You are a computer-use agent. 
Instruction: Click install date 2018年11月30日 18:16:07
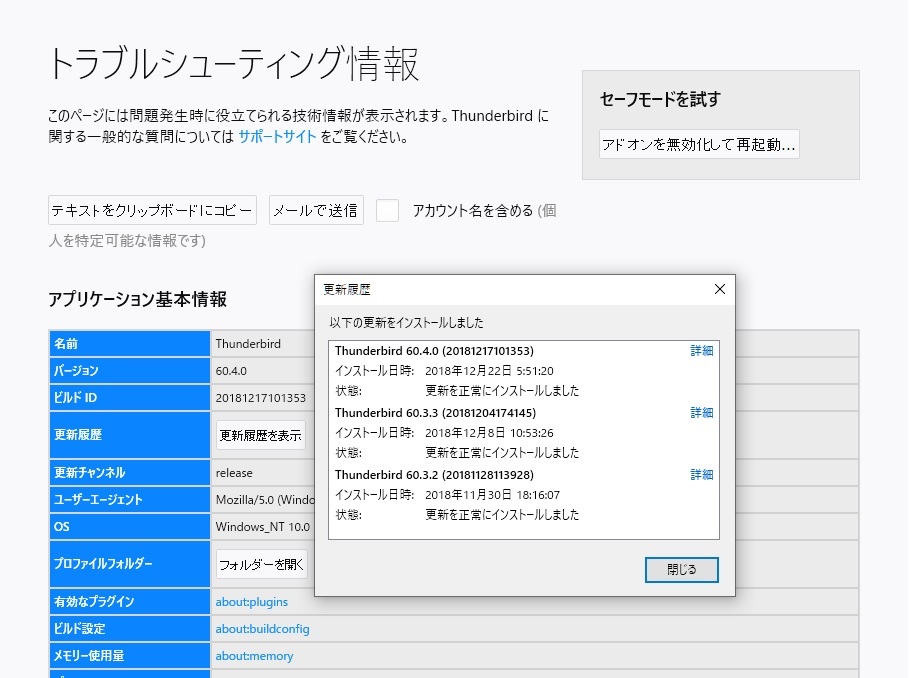point(493,495)
